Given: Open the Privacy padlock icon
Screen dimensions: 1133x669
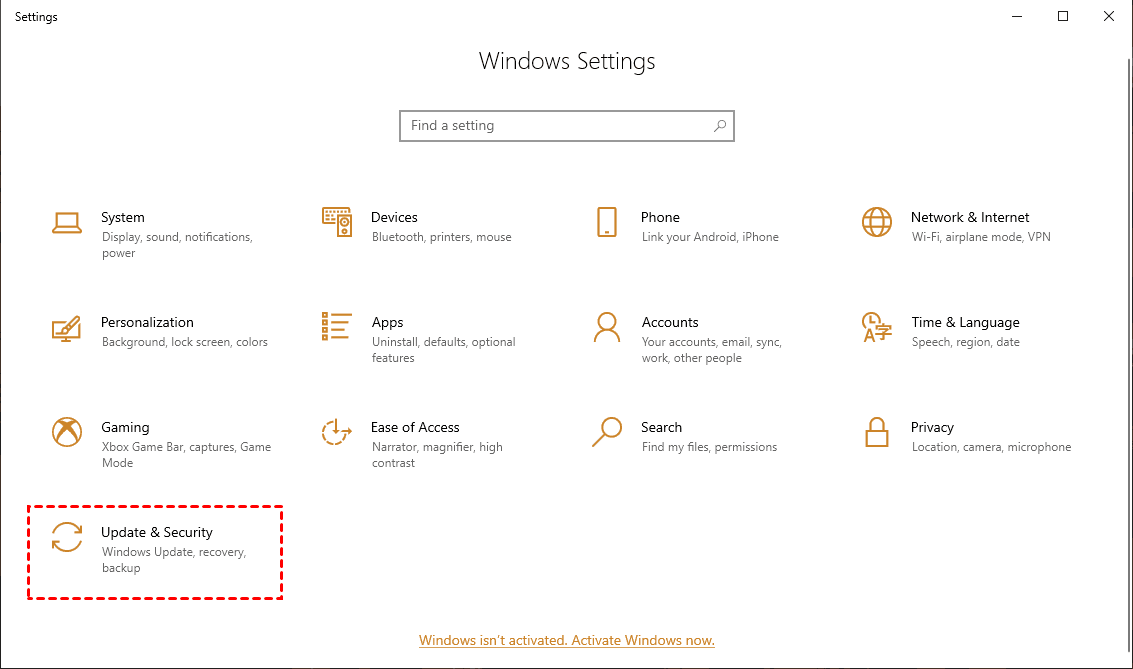Looking at the screenshot, I should [876, 432].
